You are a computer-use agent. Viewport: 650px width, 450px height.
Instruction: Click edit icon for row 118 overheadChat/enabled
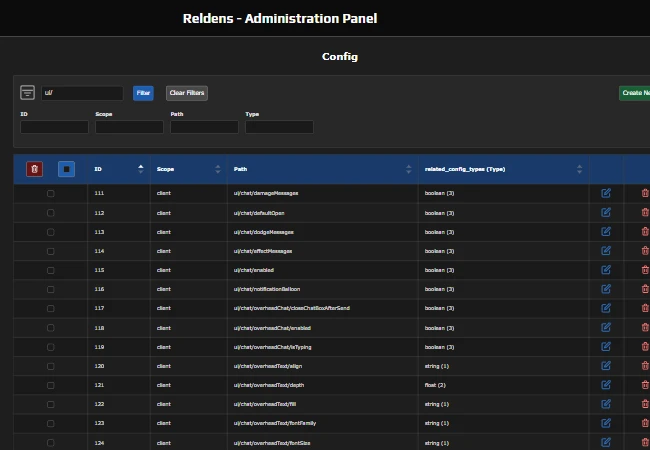click(606, 328)
